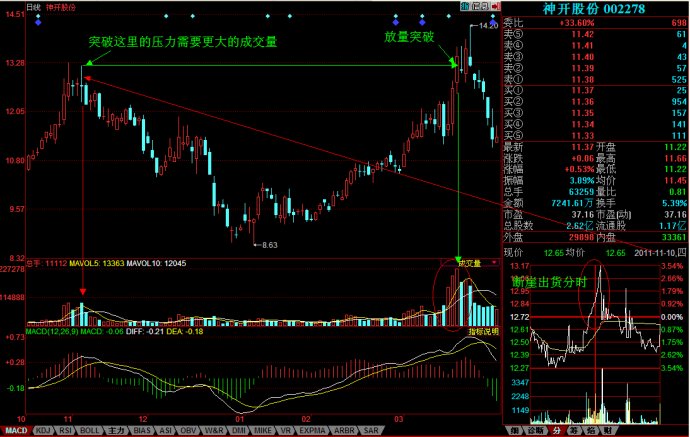Show the BOLL indicator

[90, 430]
